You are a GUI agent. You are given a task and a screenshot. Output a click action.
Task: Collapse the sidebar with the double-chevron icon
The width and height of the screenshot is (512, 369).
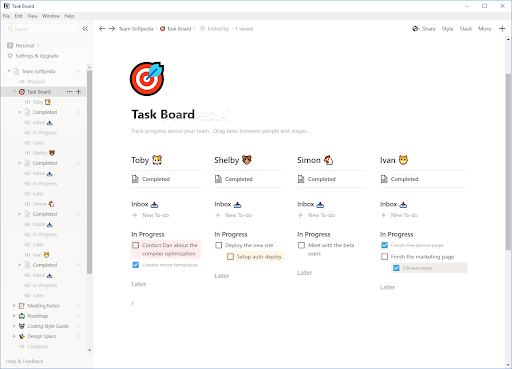click(x=85, y=29)
